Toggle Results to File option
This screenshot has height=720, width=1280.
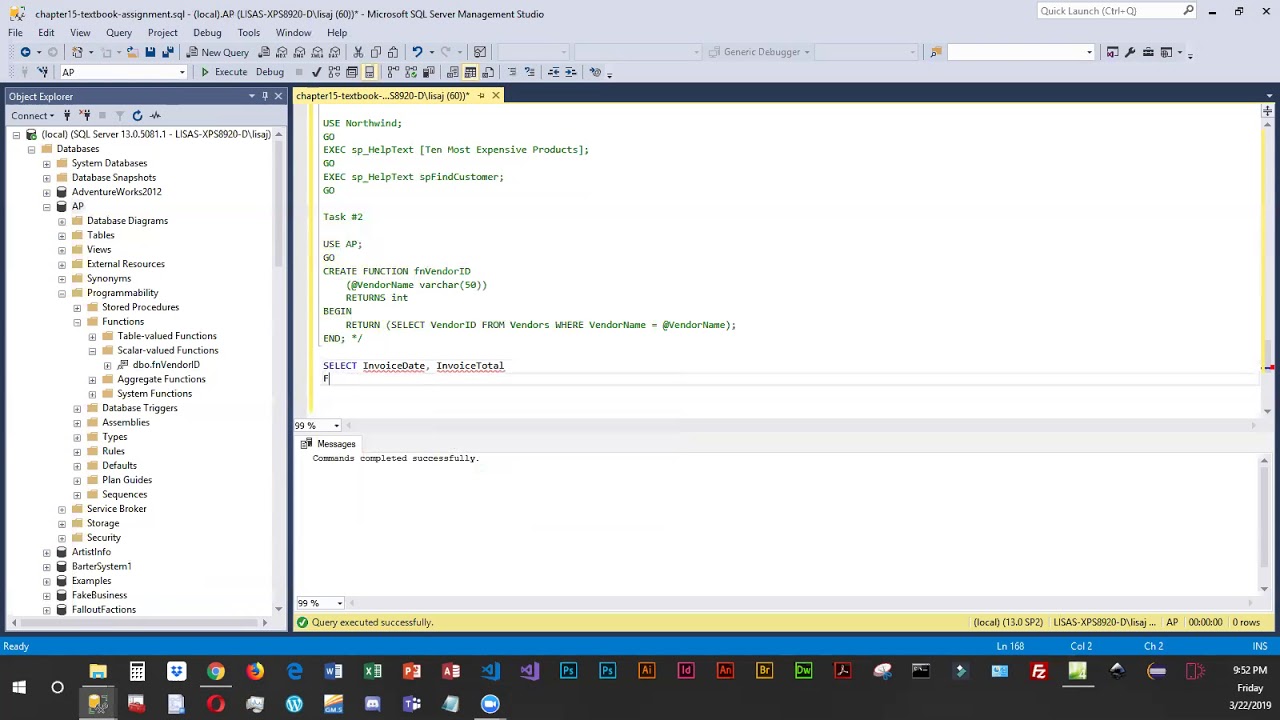(487, 72)
